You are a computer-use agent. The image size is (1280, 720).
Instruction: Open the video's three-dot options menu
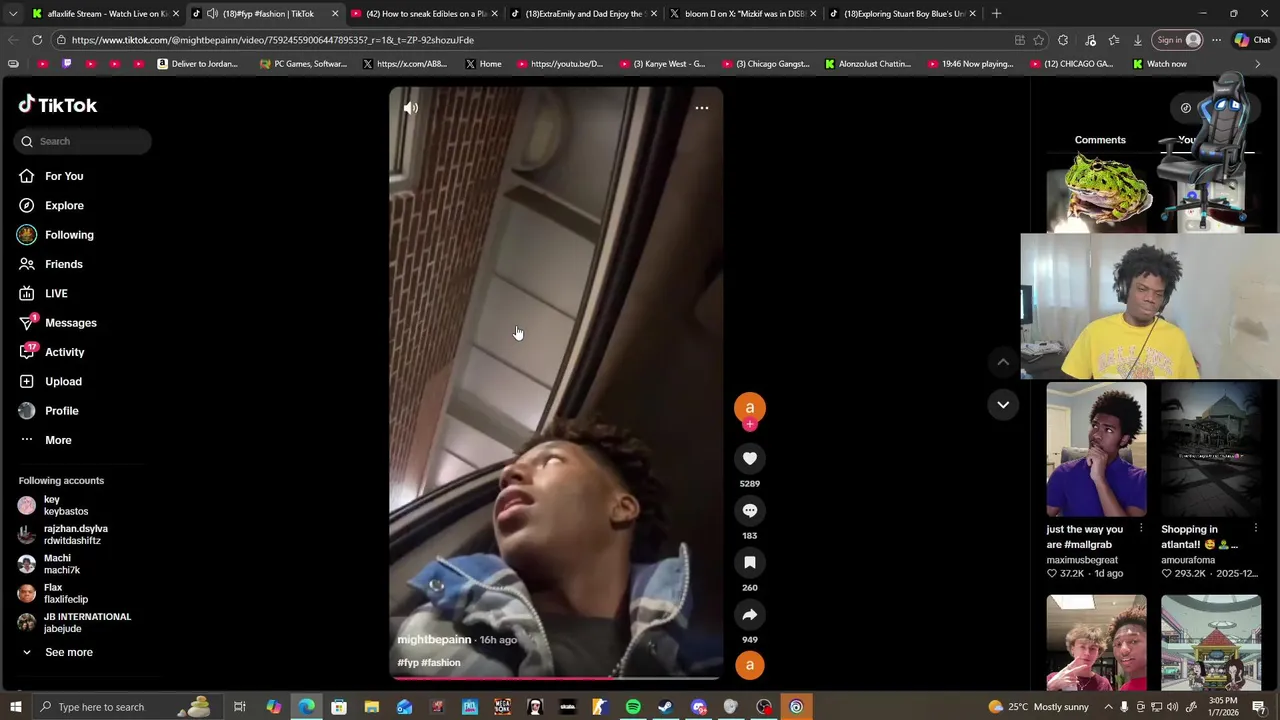coord(702,108)
